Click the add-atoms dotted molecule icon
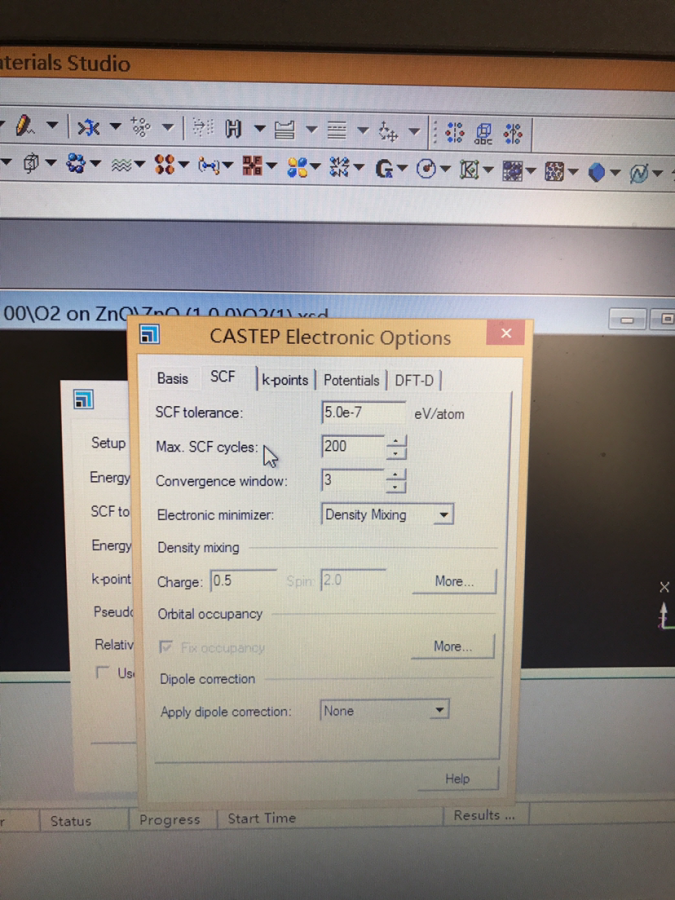The height and width of the screenshot is (900, 675). pos(141,127)
